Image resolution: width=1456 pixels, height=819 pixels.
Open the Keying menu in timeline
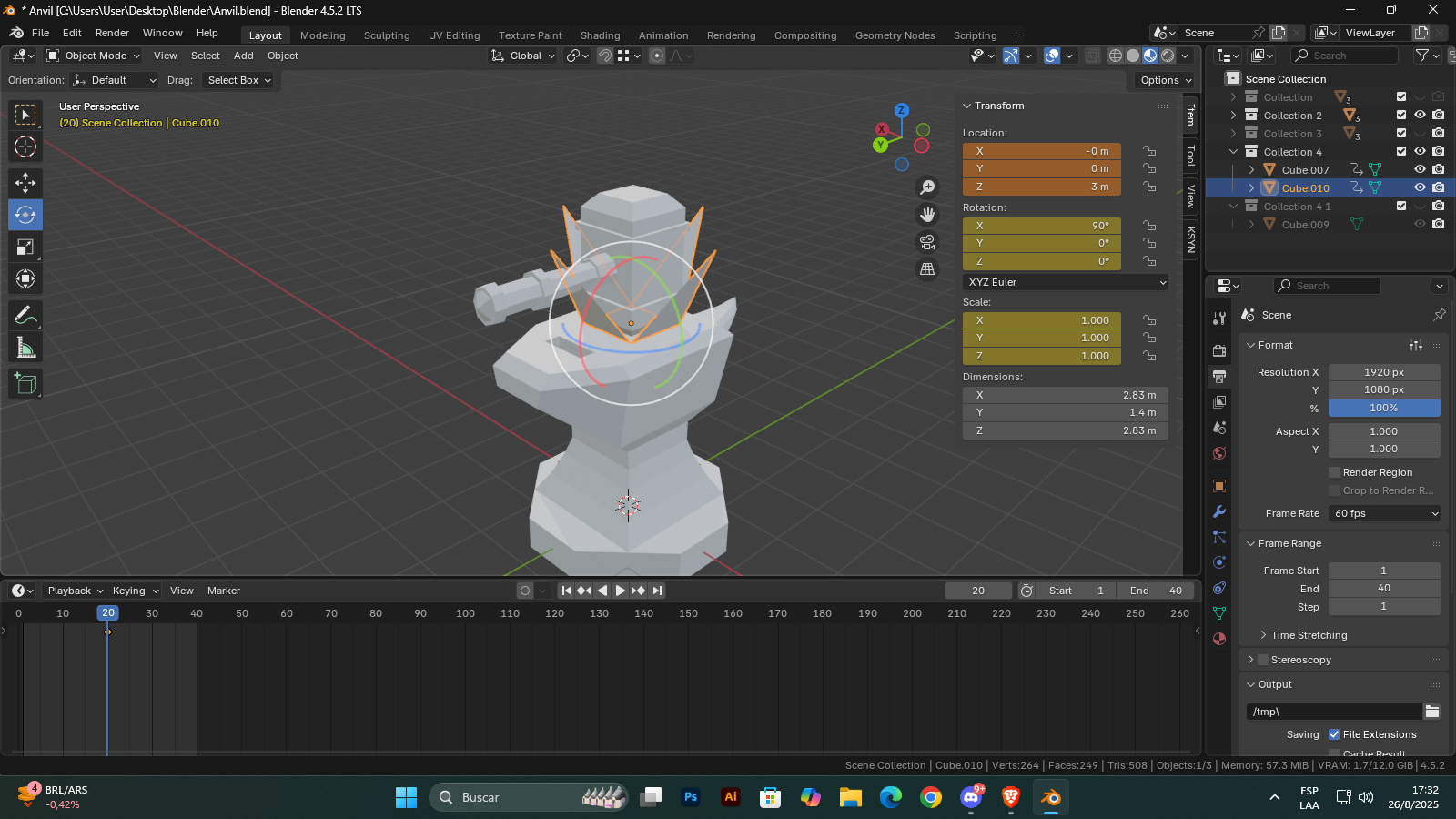tap(135, 591)
